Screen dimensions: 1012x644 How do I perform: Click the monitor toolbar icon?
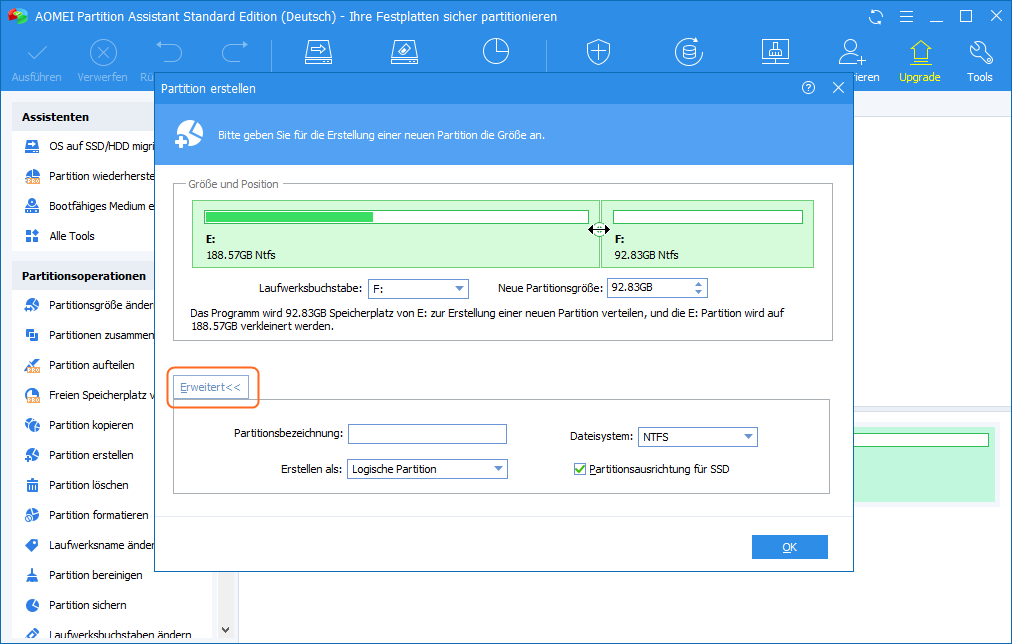click(775, 52)
